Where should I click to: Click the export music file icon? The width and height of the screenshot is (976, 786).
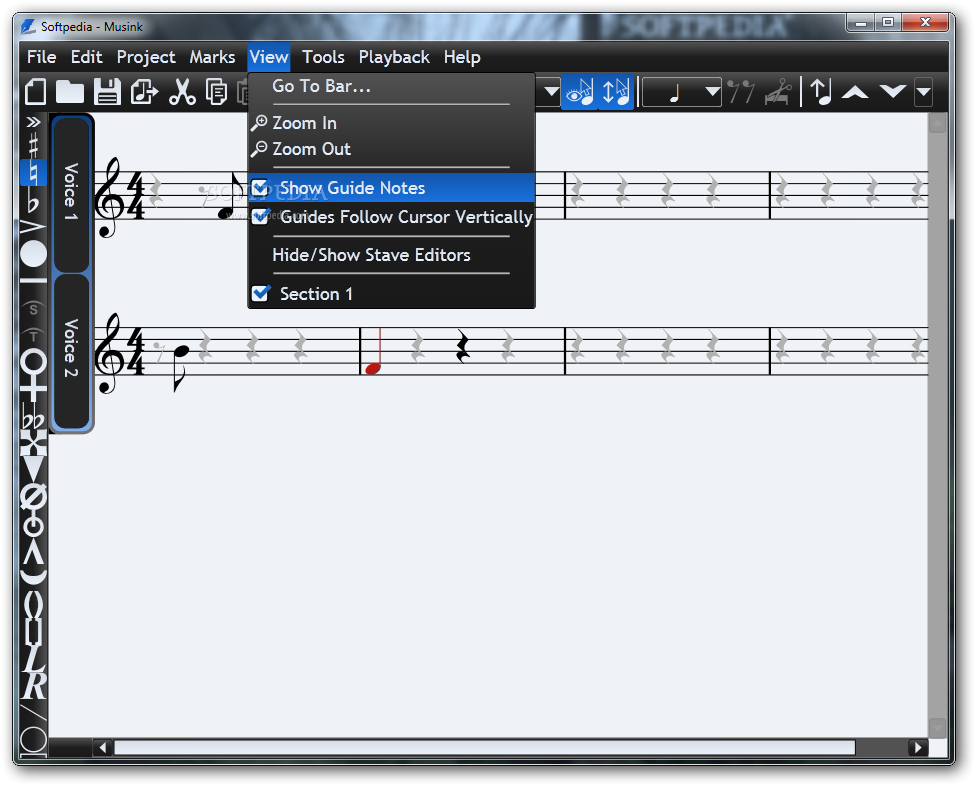pyautogui.click(x=144, y=92)
